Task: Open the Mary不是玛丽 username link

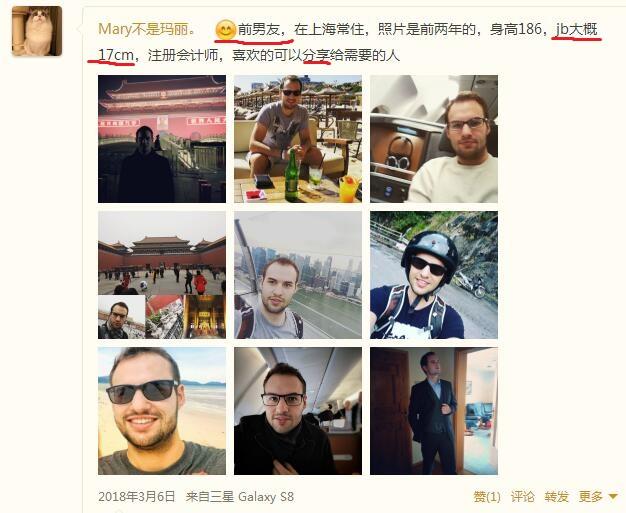Action: pyautogui.click(x=147, y=29)
